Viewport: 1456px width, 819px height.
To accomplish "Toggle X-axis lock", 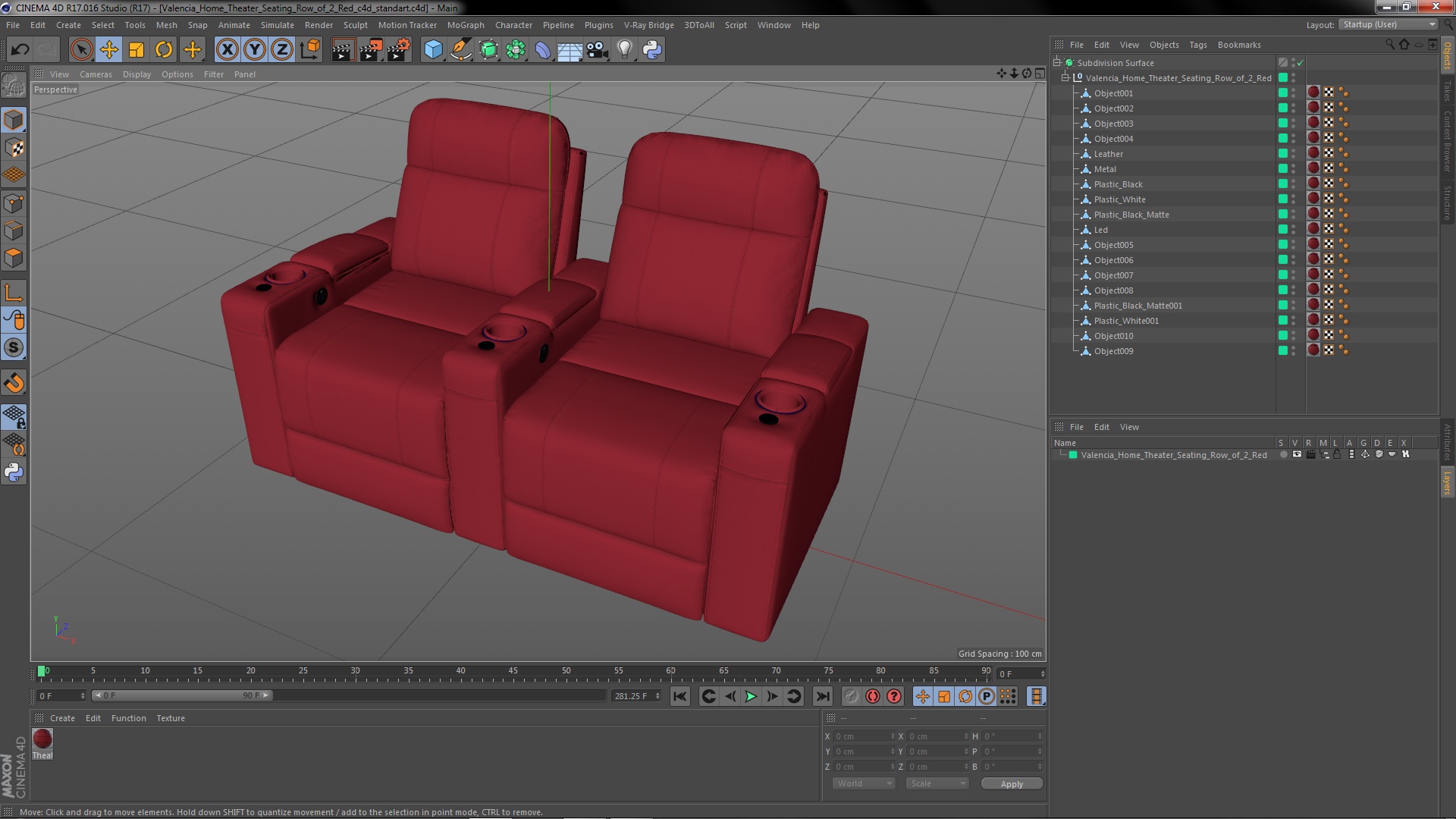I will [227, 50].
